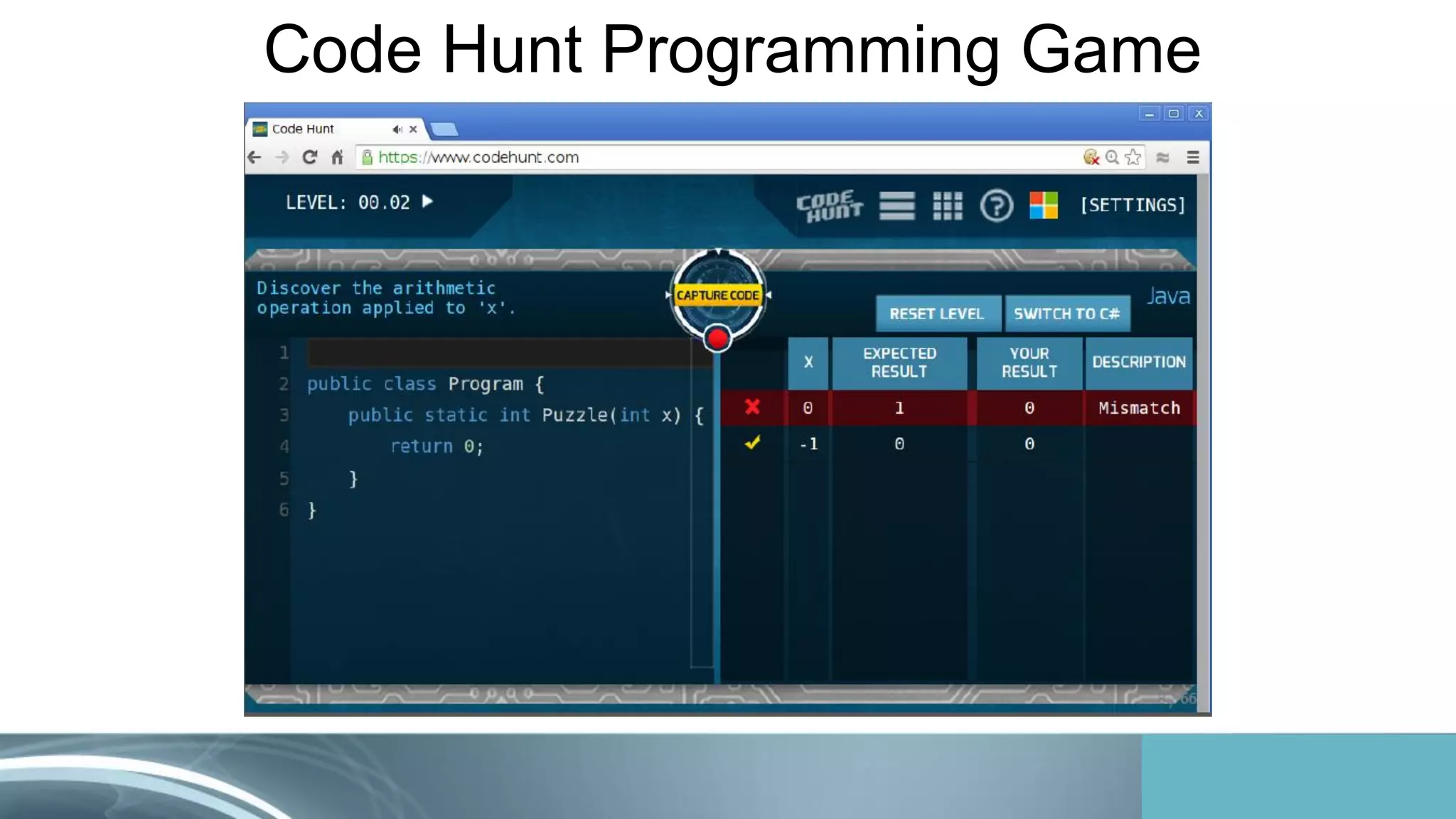Screen dimensions: 1456x819
Task: Click the yellow checkmark pass row
Action: tap(752, 443)
